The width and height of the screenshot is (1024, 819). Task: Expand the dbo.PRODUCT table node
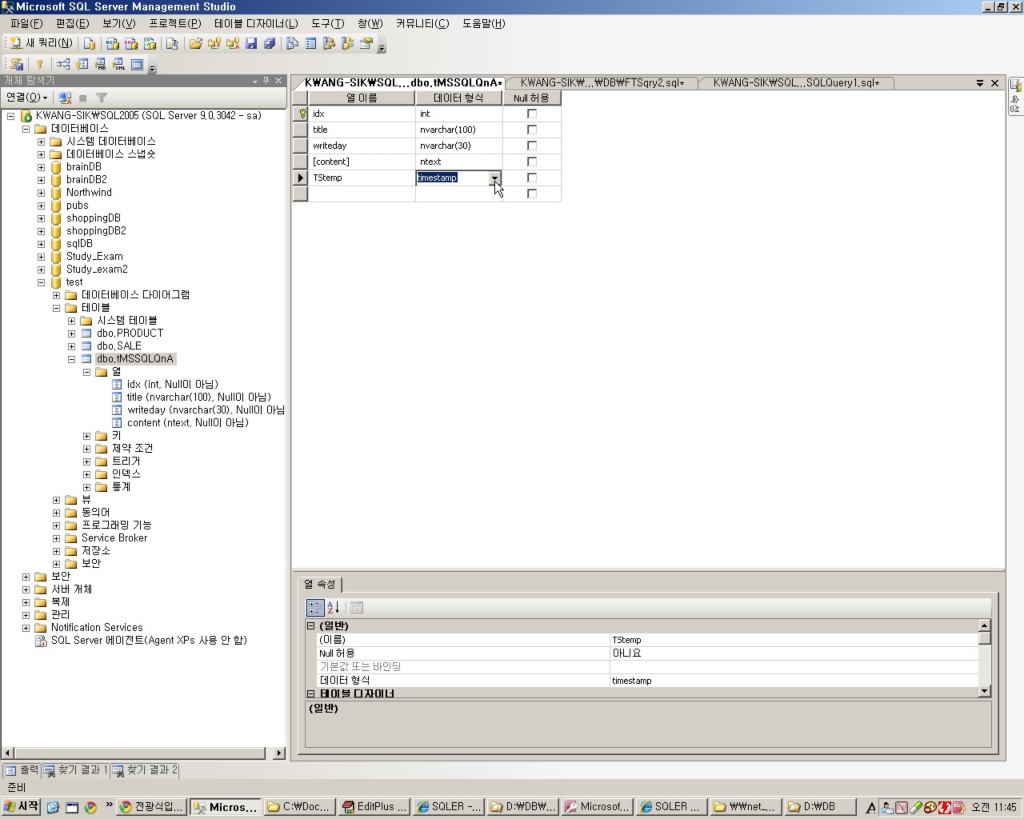pos(72,334)
